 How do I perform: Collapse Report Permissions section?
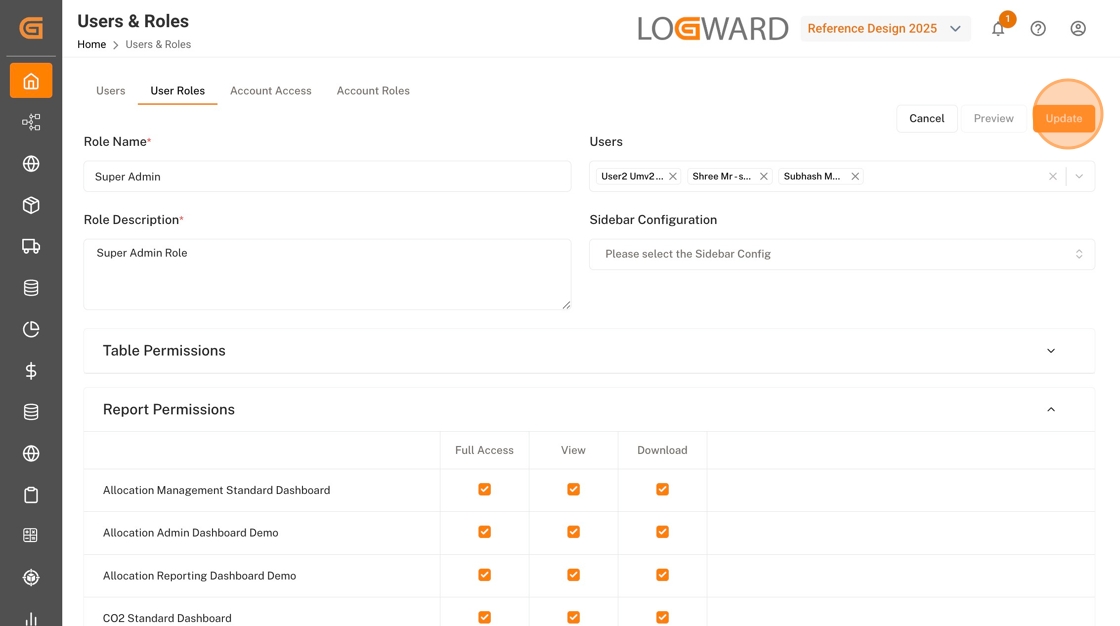click(x=589, y=409)
